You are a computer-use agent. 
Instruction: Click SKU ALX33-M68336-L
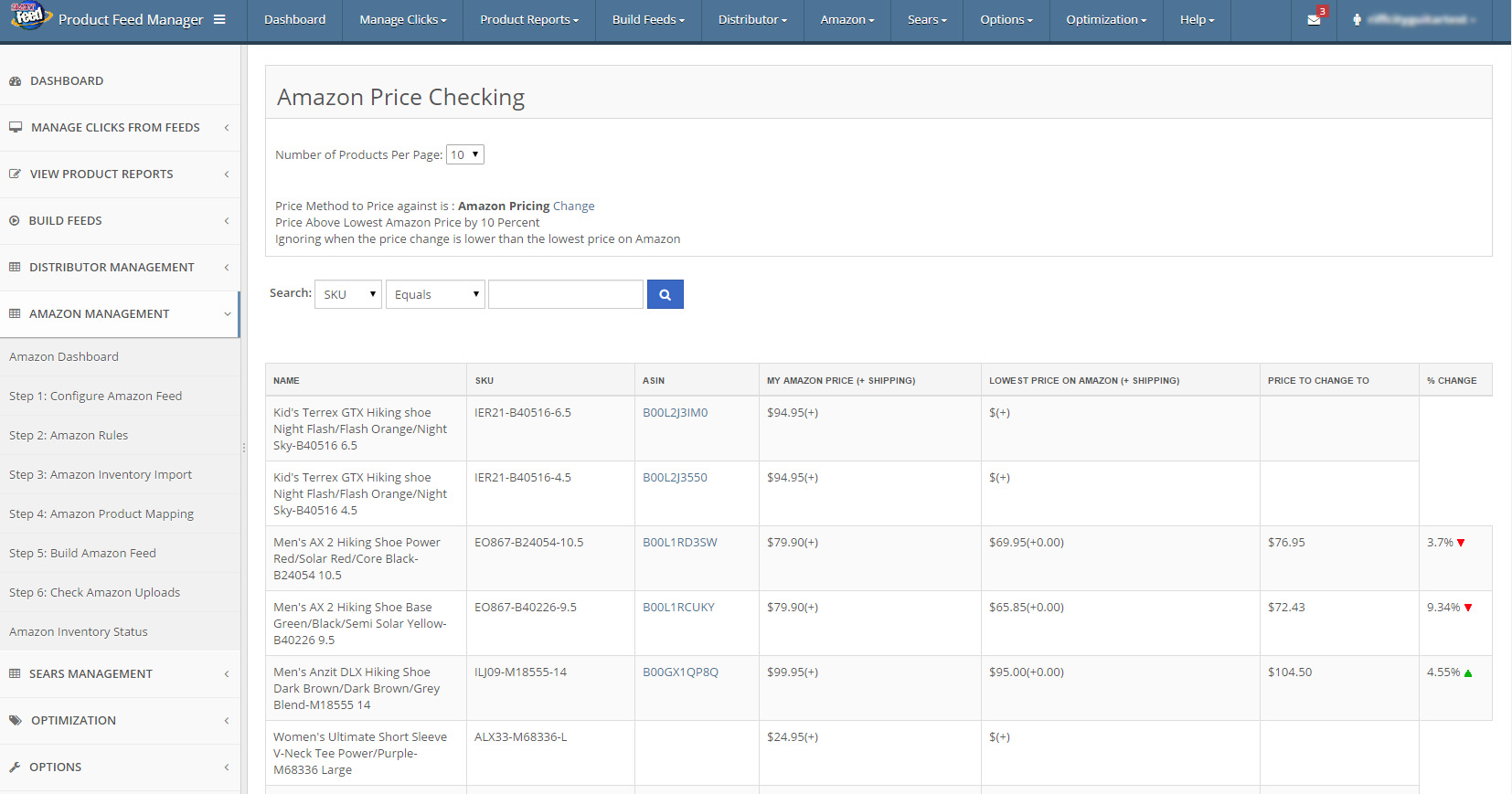tap(520, 737)
